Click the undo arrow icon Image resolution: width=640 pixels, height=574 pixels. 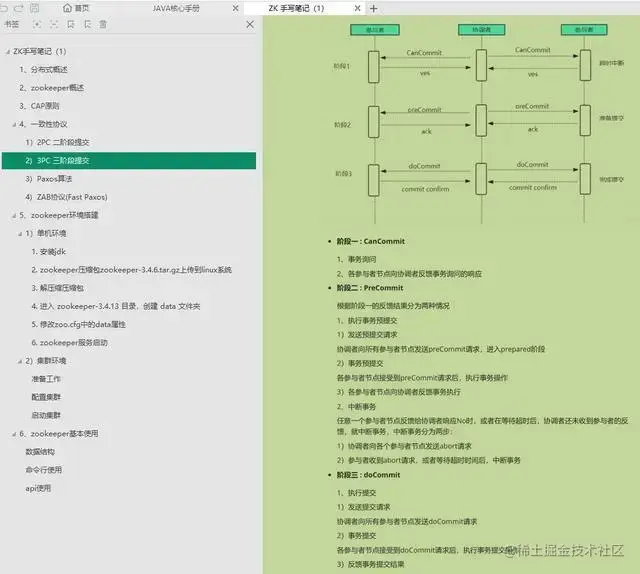coord(4,8)
